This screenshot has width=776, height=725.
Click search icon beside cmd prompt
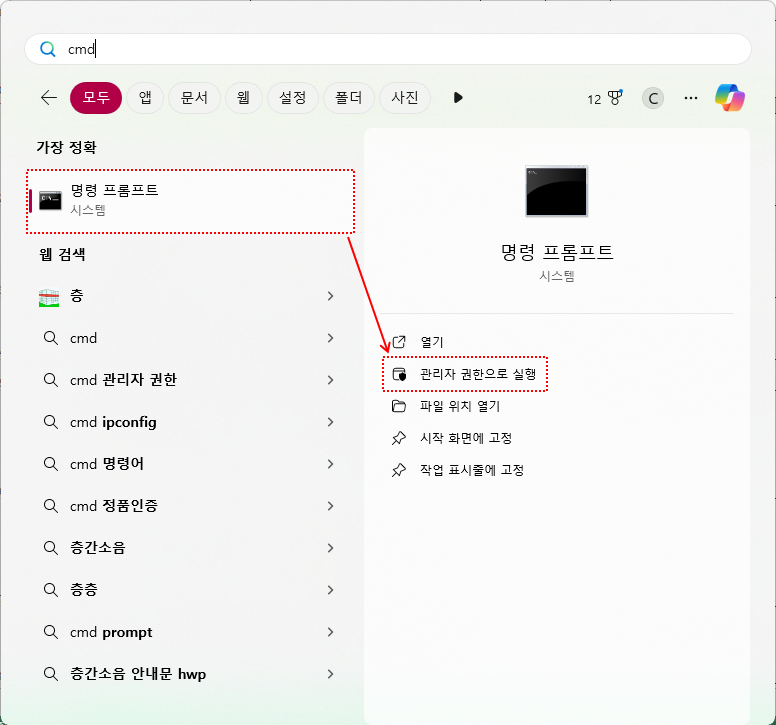tap(50, 632)
